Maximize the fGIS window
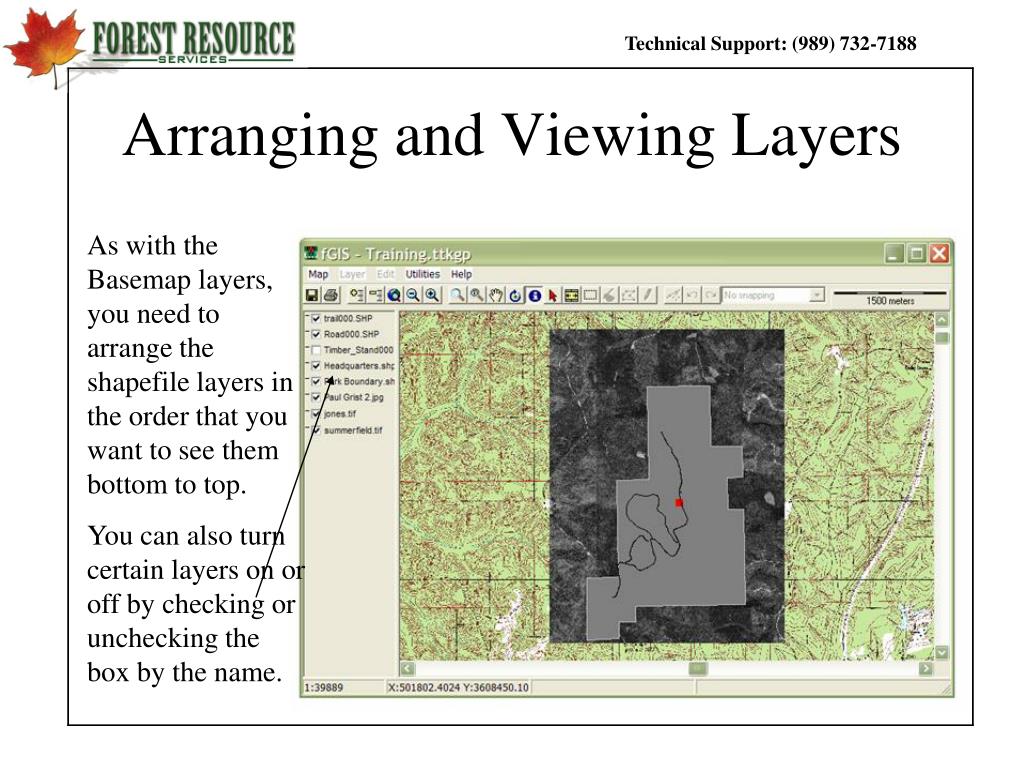The image size is (1024, 768). (917, 253)
